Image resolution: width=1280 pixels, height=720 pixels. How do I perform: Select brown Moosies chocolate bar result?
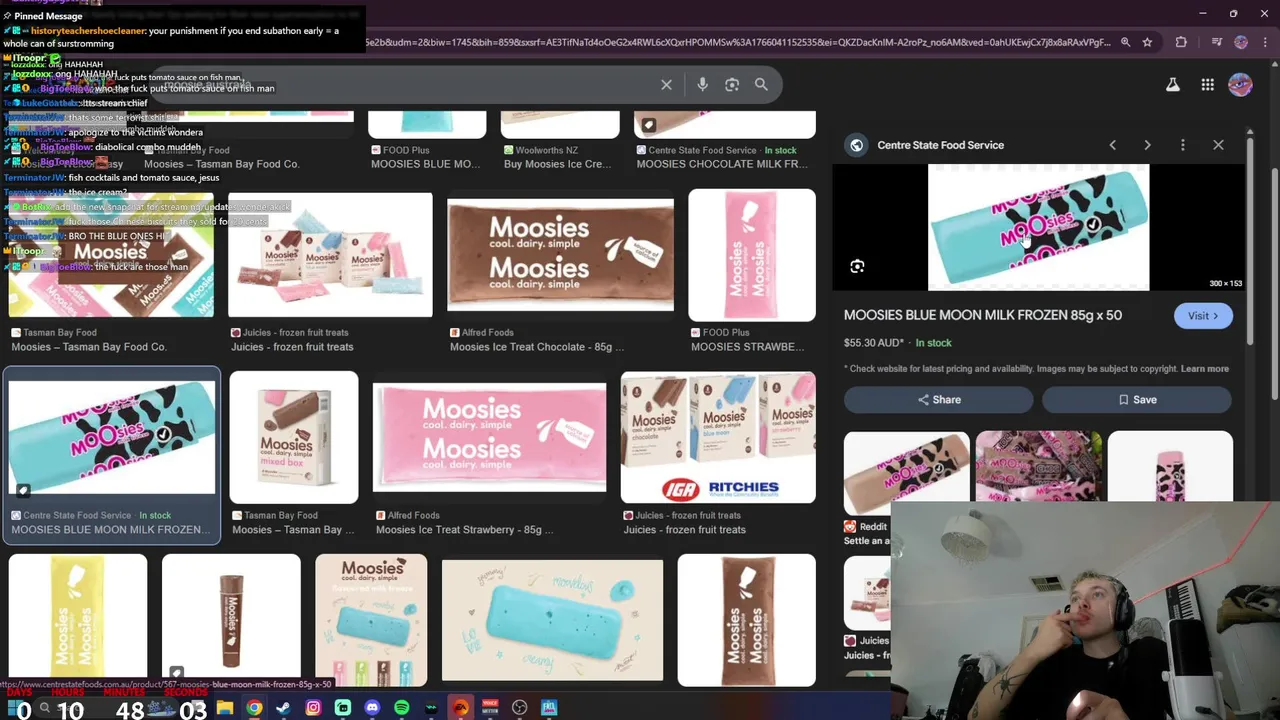[x=560, y=255]
